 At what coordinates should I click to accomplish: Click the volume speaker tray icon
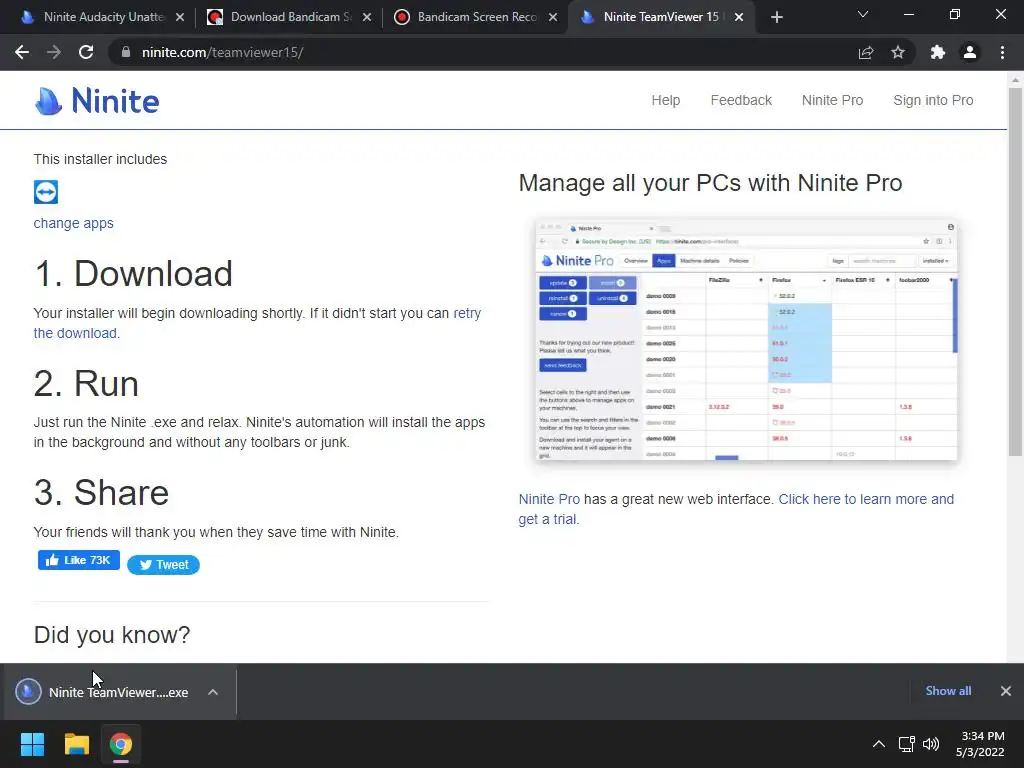click(x=931, y=744)
